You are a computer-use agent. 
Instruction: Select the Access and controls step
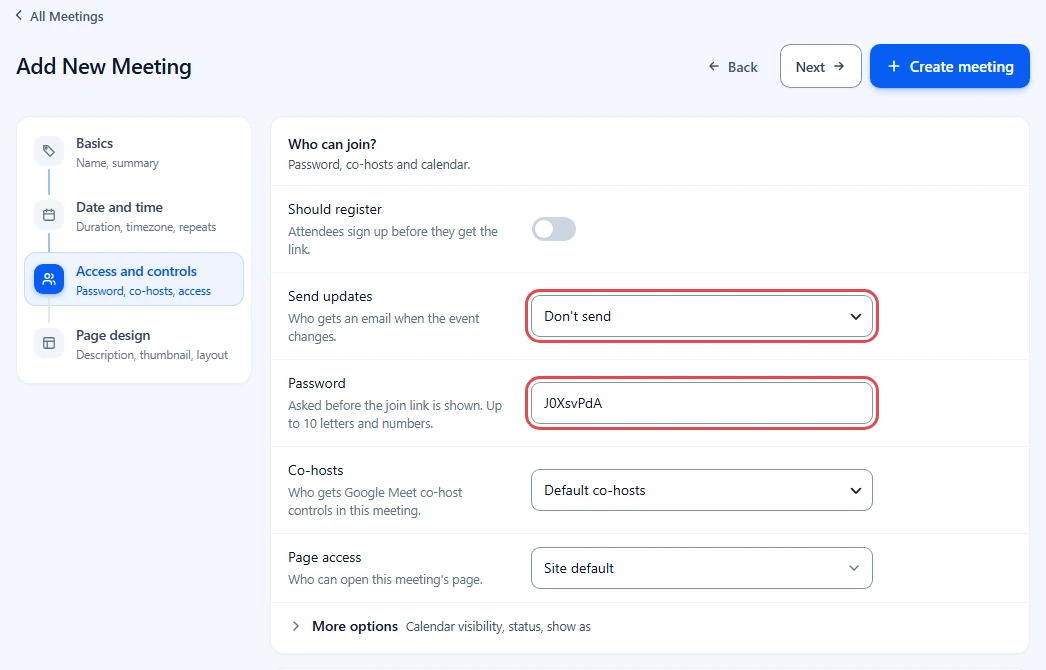[x=133, y=279]
